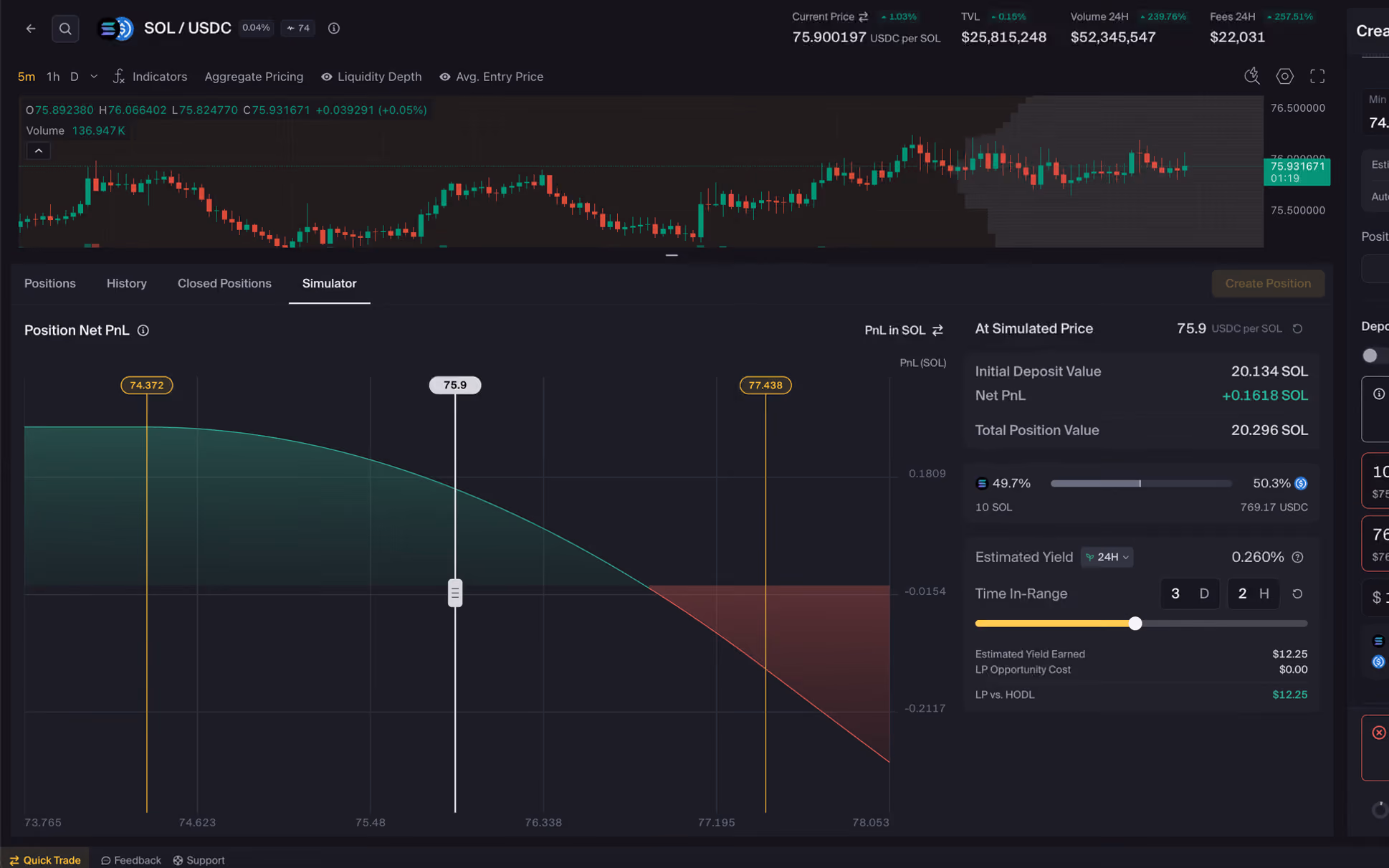Click the hours input field showing 2
The image size is (1389, 868).
pyautogui.click(x=1254, y=593)
